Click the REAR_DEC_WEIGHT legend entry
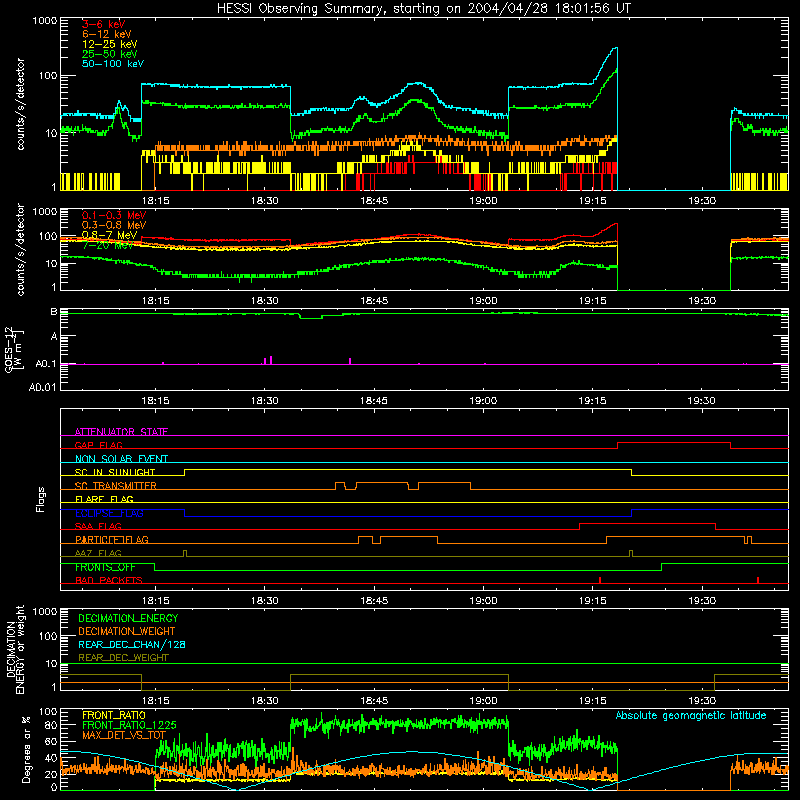This screenshot has width=800, height=800. [123, 658]
